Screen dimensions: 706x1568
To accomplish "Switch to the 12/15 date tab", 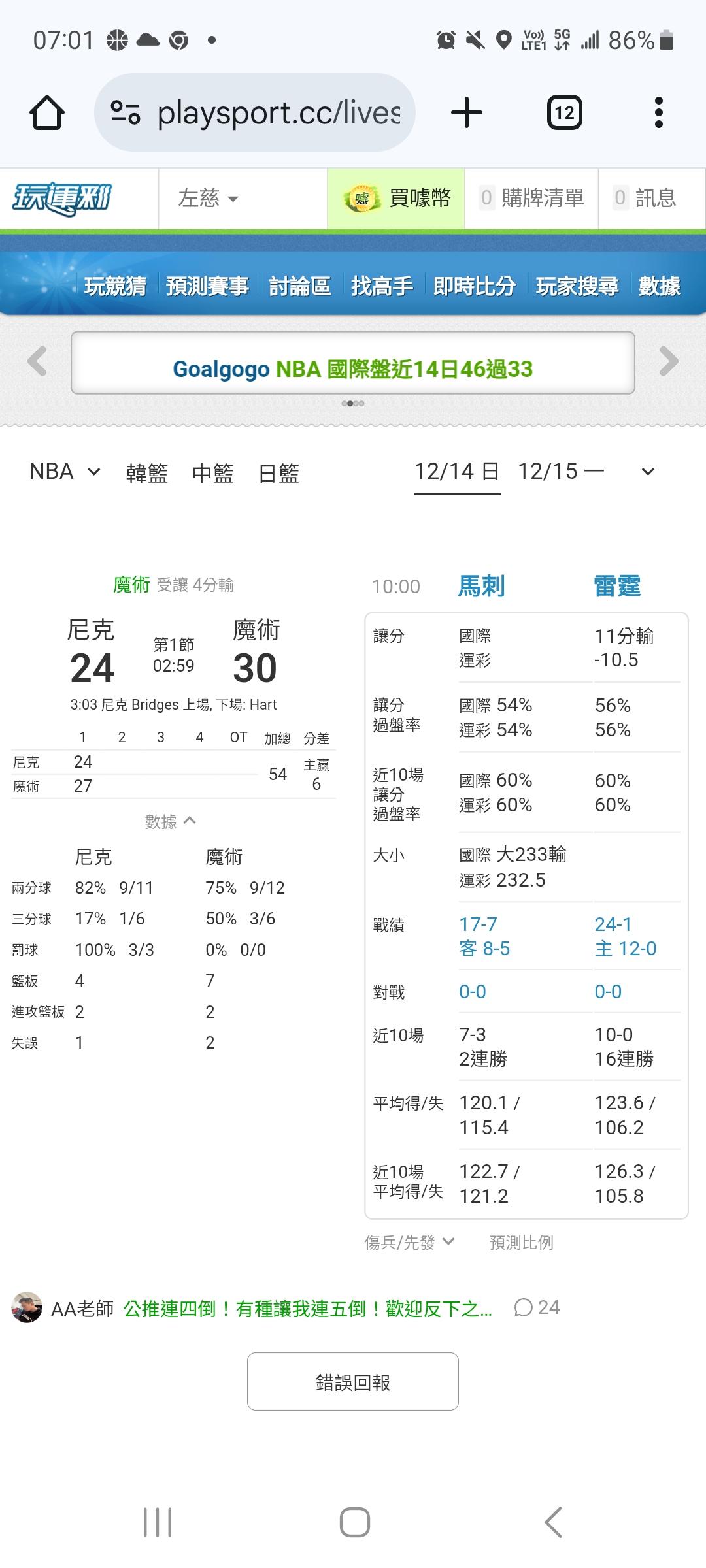I will click(x=560, y=472).
